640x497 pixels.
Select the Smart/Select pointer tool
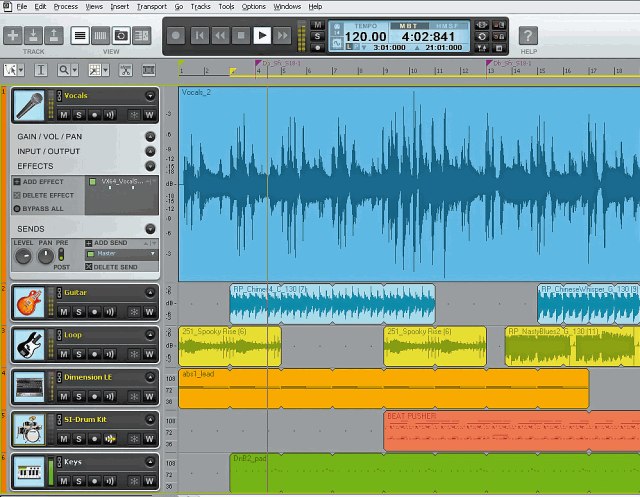point(10,70)
